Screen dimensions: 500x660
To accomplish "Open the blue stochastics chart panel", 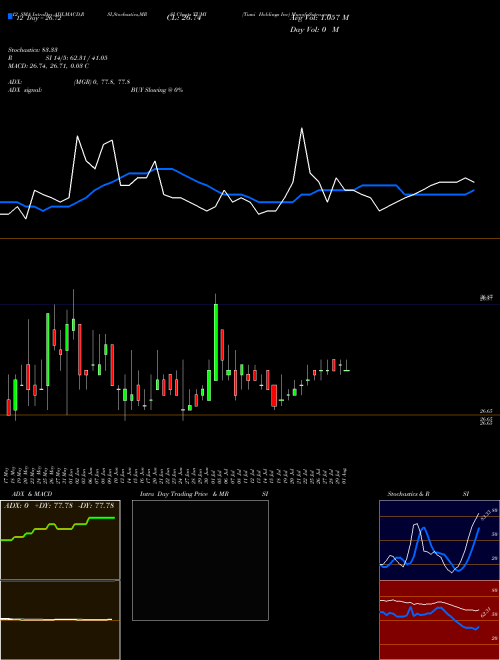I will pos(439,540).
